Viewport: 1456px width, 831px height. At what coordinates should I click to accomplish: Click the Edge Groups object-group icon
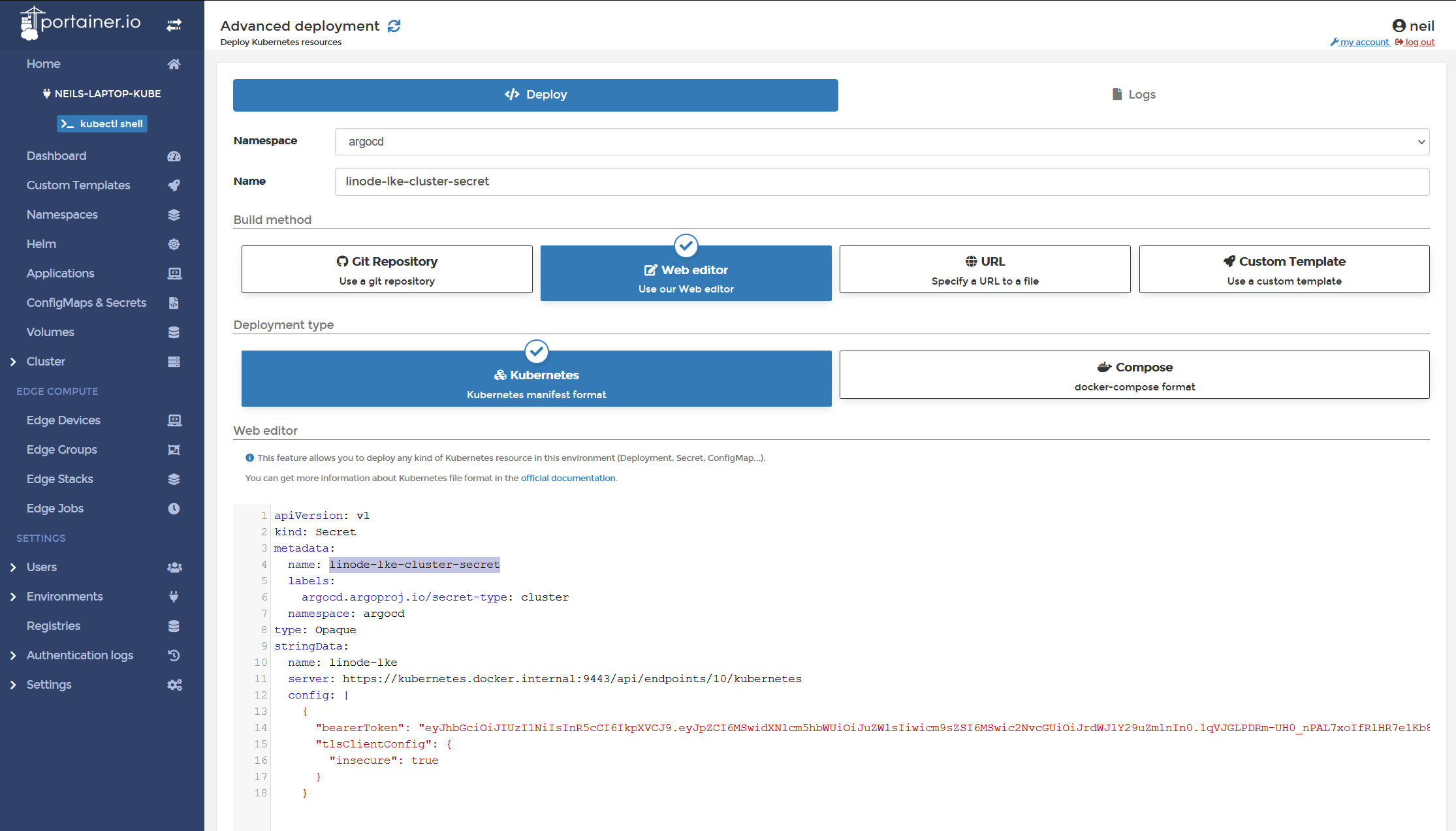tap(174, 450)
